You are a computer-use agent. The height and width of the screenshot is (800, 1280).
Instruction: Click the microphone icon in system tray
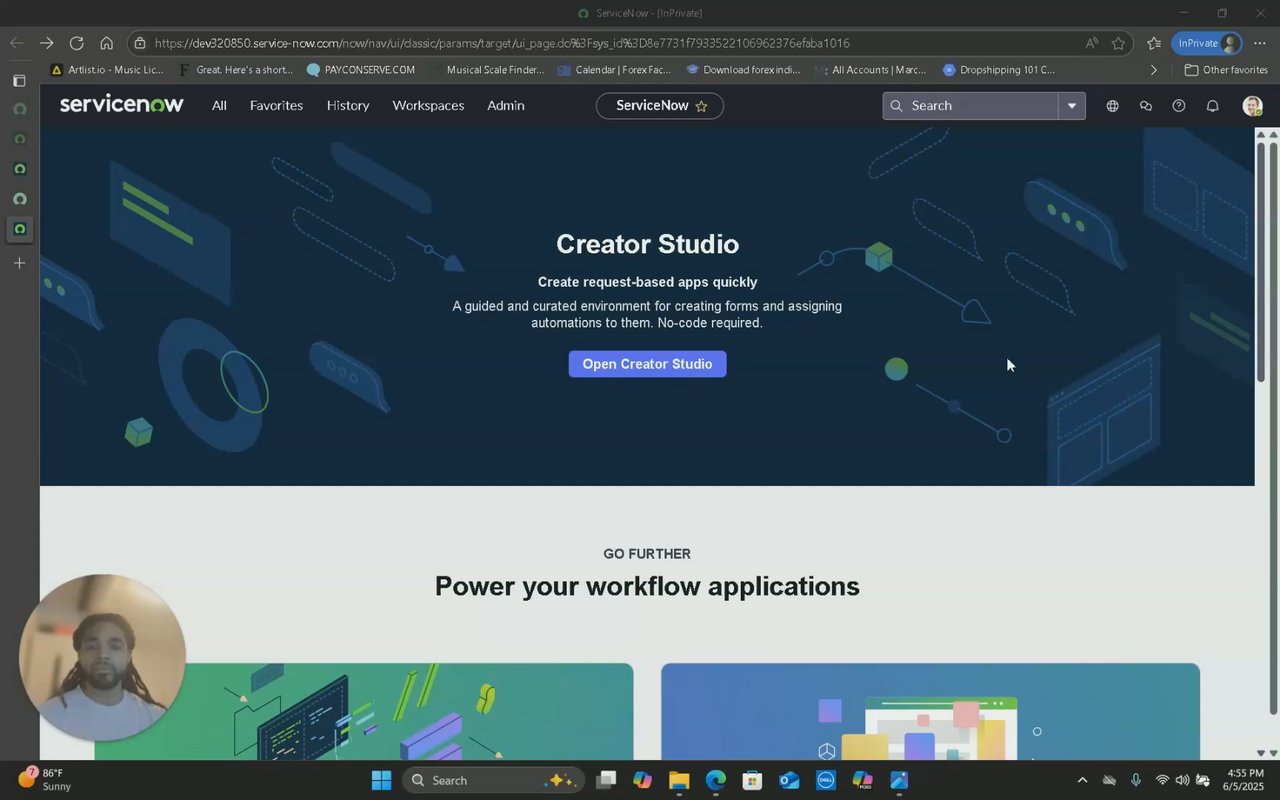tap(1135, 780)
